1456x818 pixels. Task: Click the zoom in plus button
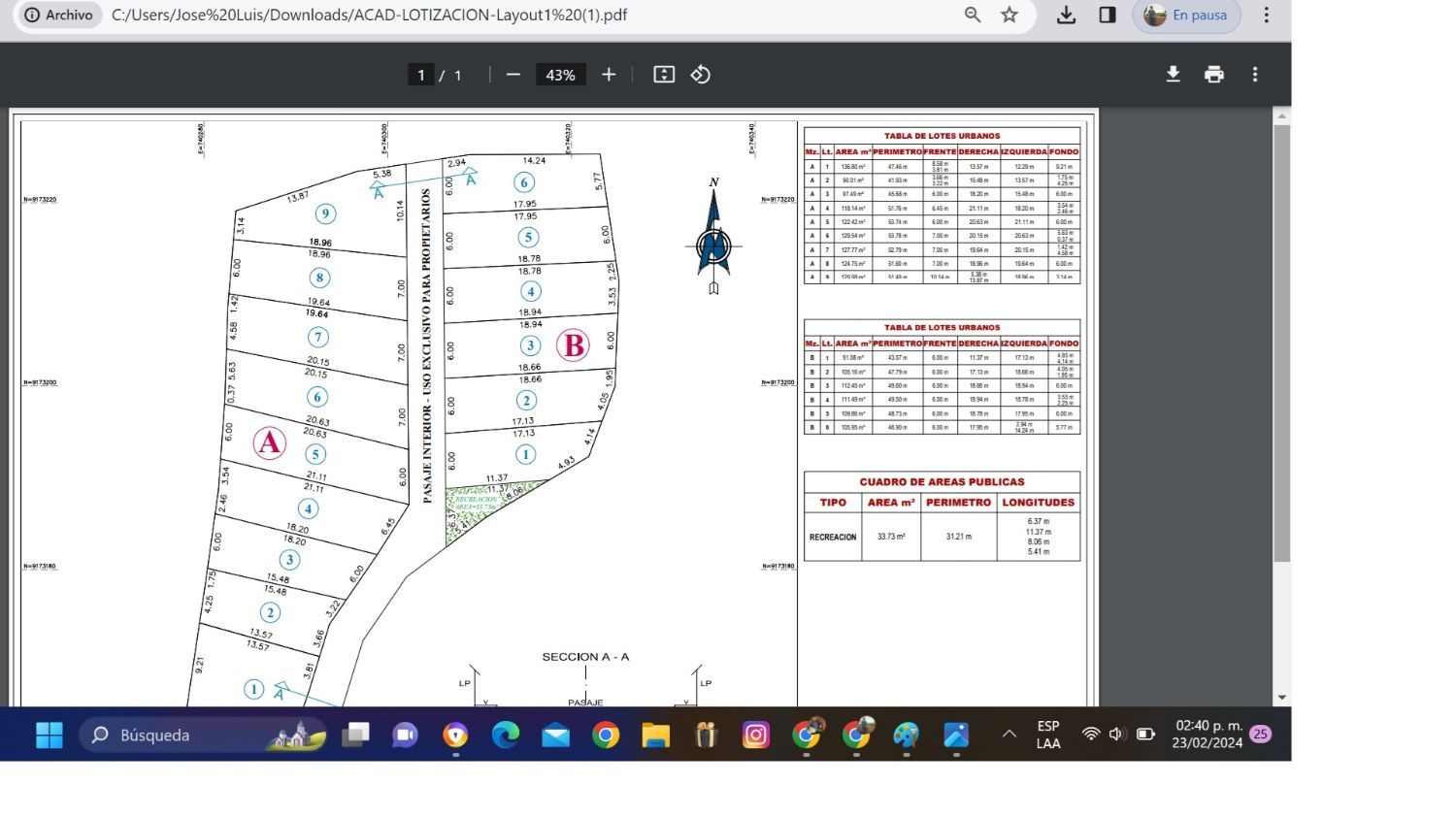[609, 75]
